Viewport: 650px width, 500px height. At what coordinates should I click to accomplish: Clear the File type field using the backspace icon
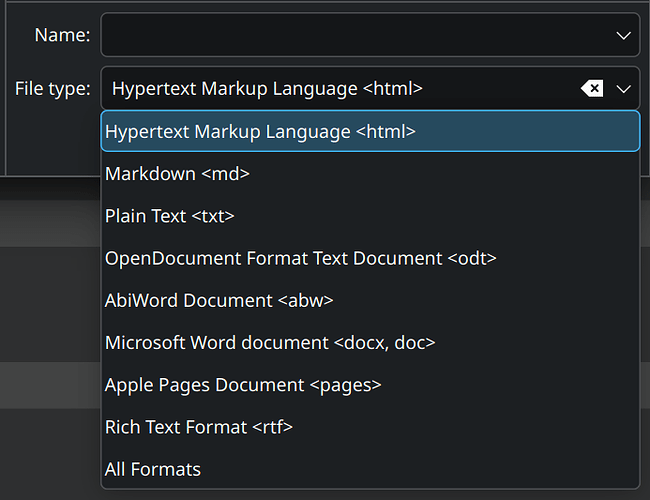[592, 89]
